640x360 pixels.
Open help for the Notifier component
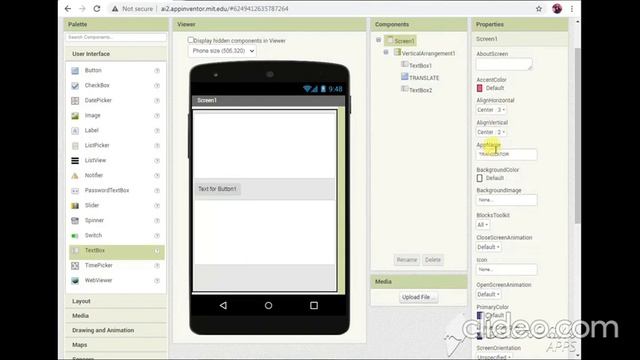click(x=157, y=176)
